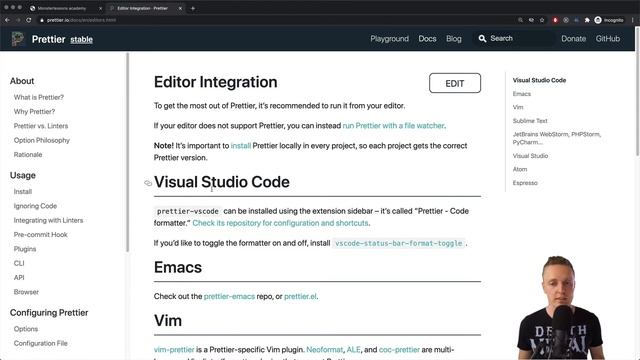Click the left sidebar vertical scrollbar
Image resolution: width=640 pixels, height=360 pixels.
[127, 152]
